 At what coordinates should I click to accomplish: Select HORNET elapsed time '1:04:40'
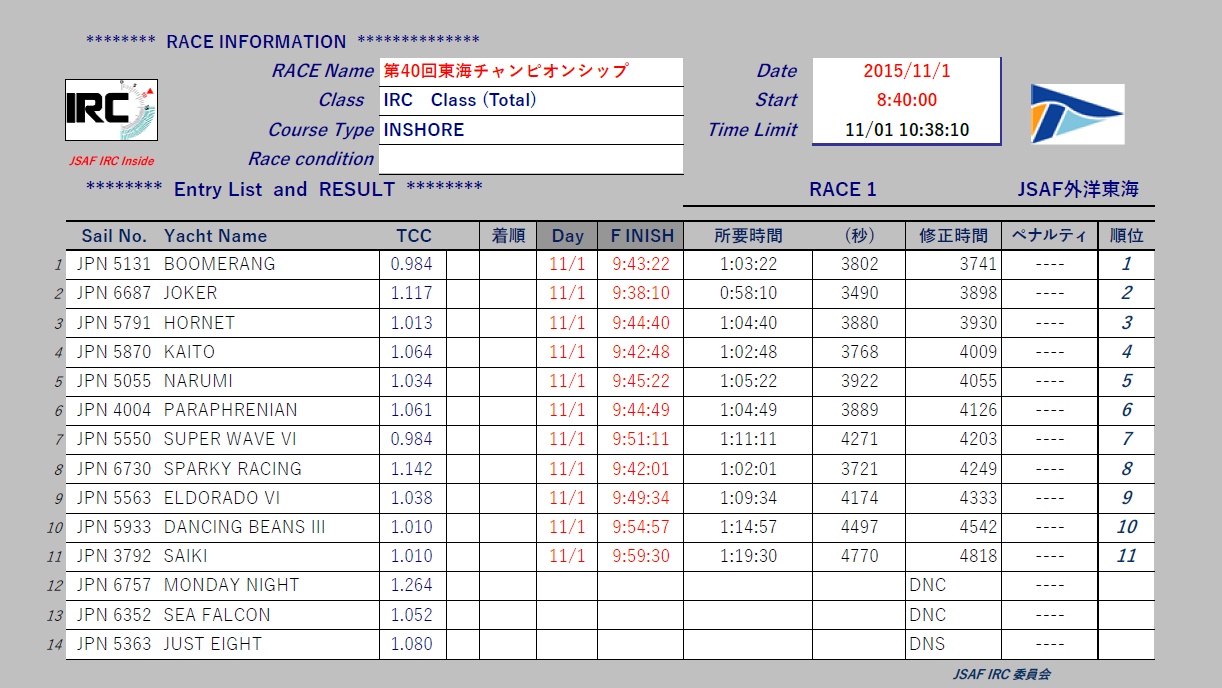[748, 323]
